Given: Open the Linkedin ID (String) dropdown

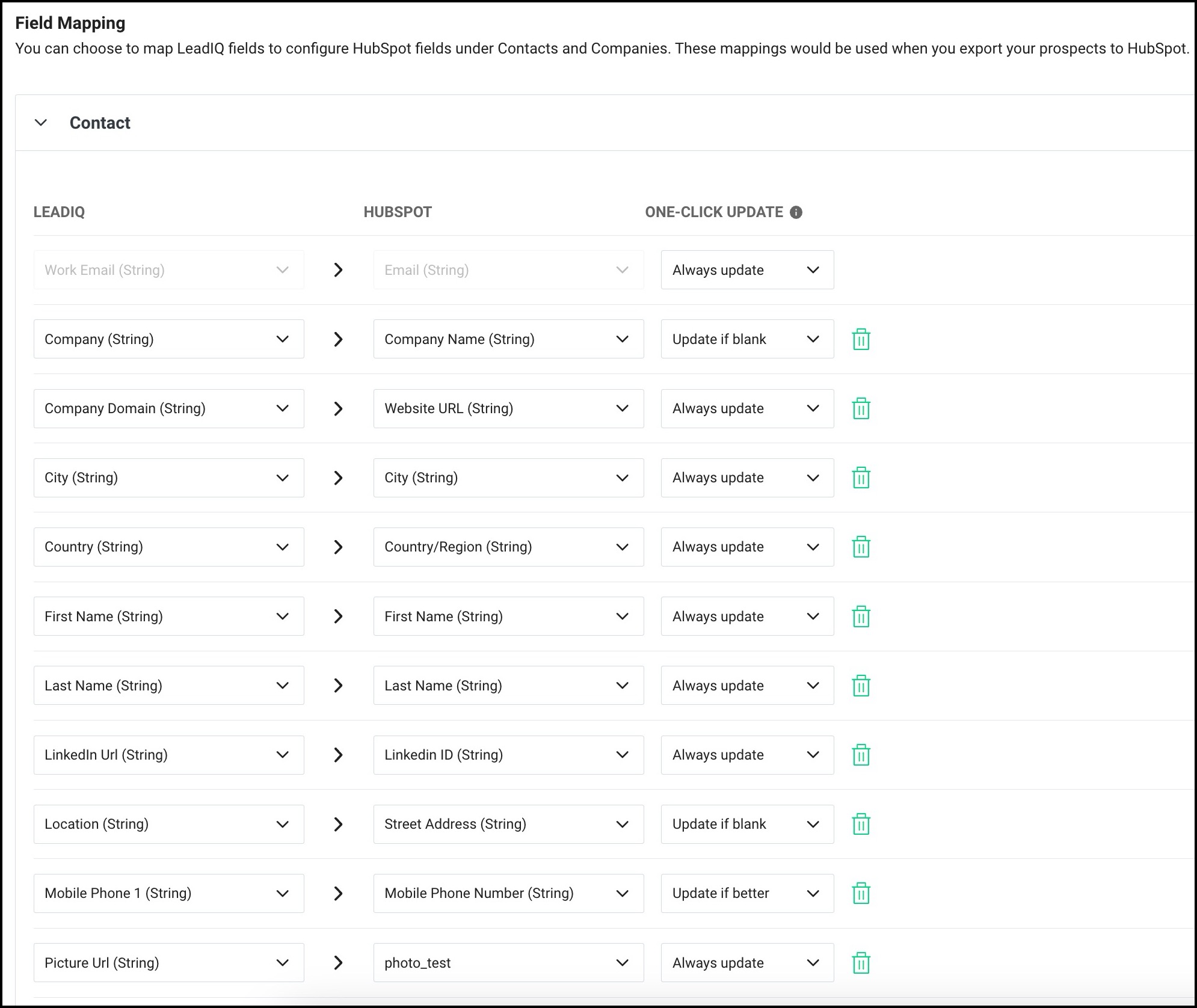Looking at the screenshot, I should click(x=509, y=755).
